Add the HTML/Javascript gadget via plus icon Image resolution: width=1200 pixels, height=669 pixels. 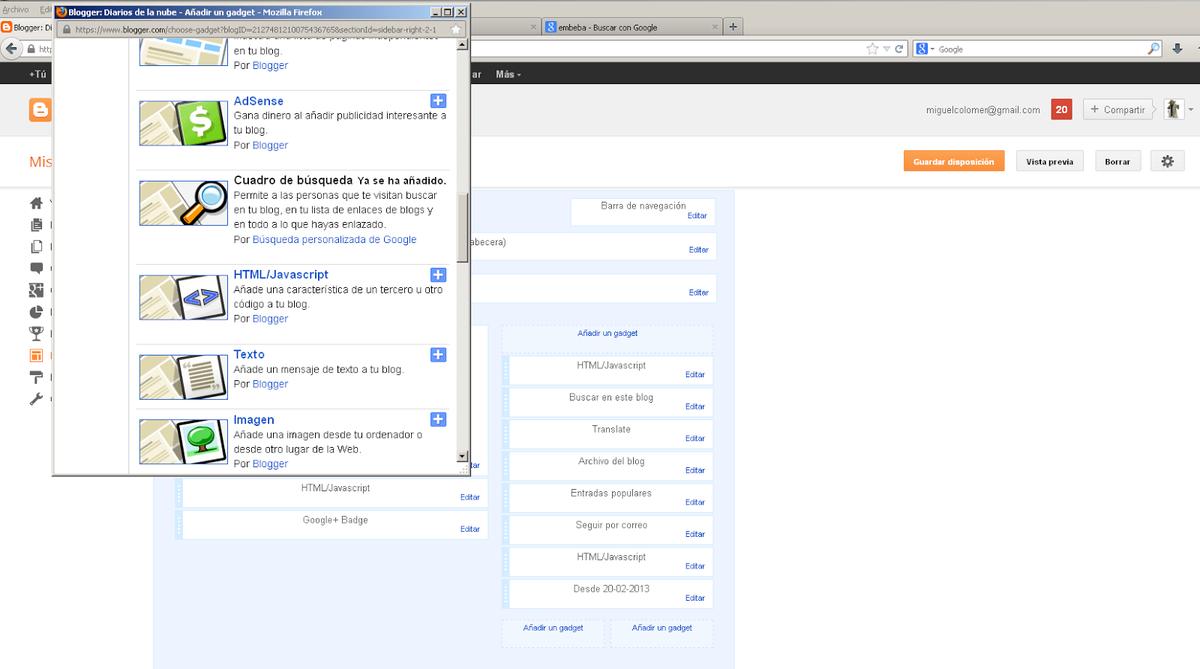click(x=438, y=275)
